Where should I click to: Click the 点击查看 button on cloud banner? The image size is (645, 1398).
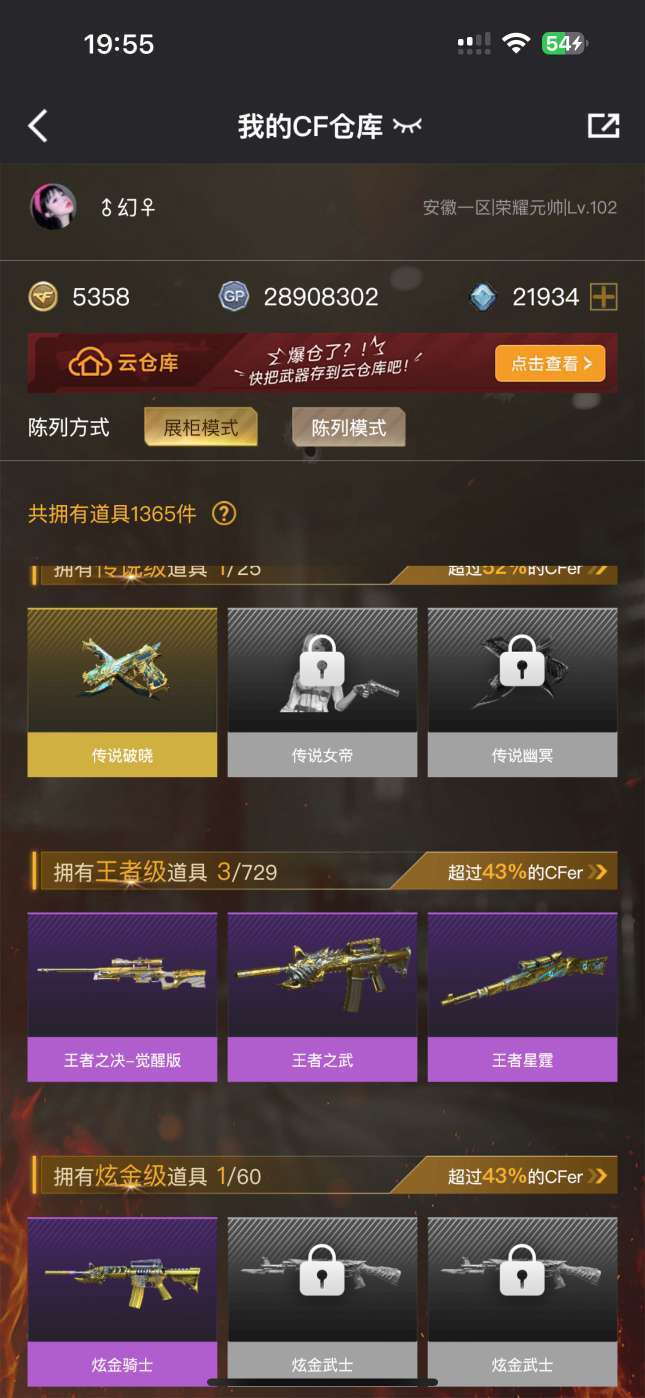tap(550, 364)
